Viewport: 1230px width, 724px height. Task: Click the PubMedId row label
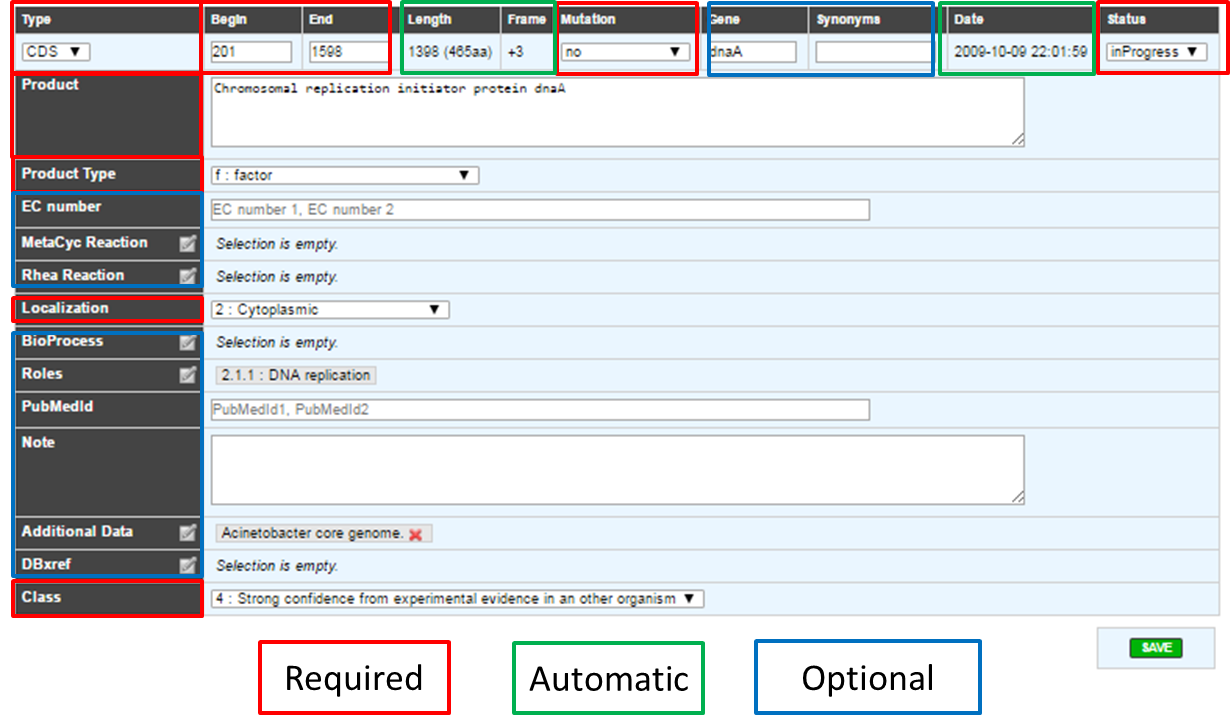pyautogui.click(x=57, y=407)
